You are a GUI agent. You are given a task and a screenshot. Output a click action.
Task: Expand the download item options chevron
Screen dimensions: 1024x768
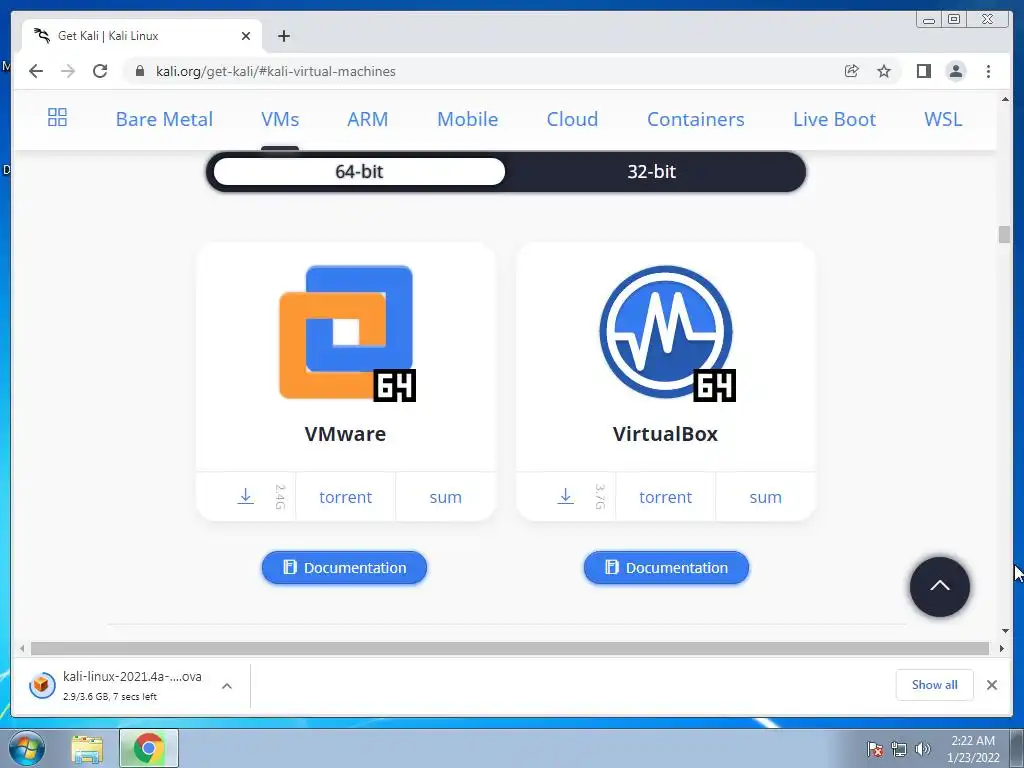click(x=227, y=686)
